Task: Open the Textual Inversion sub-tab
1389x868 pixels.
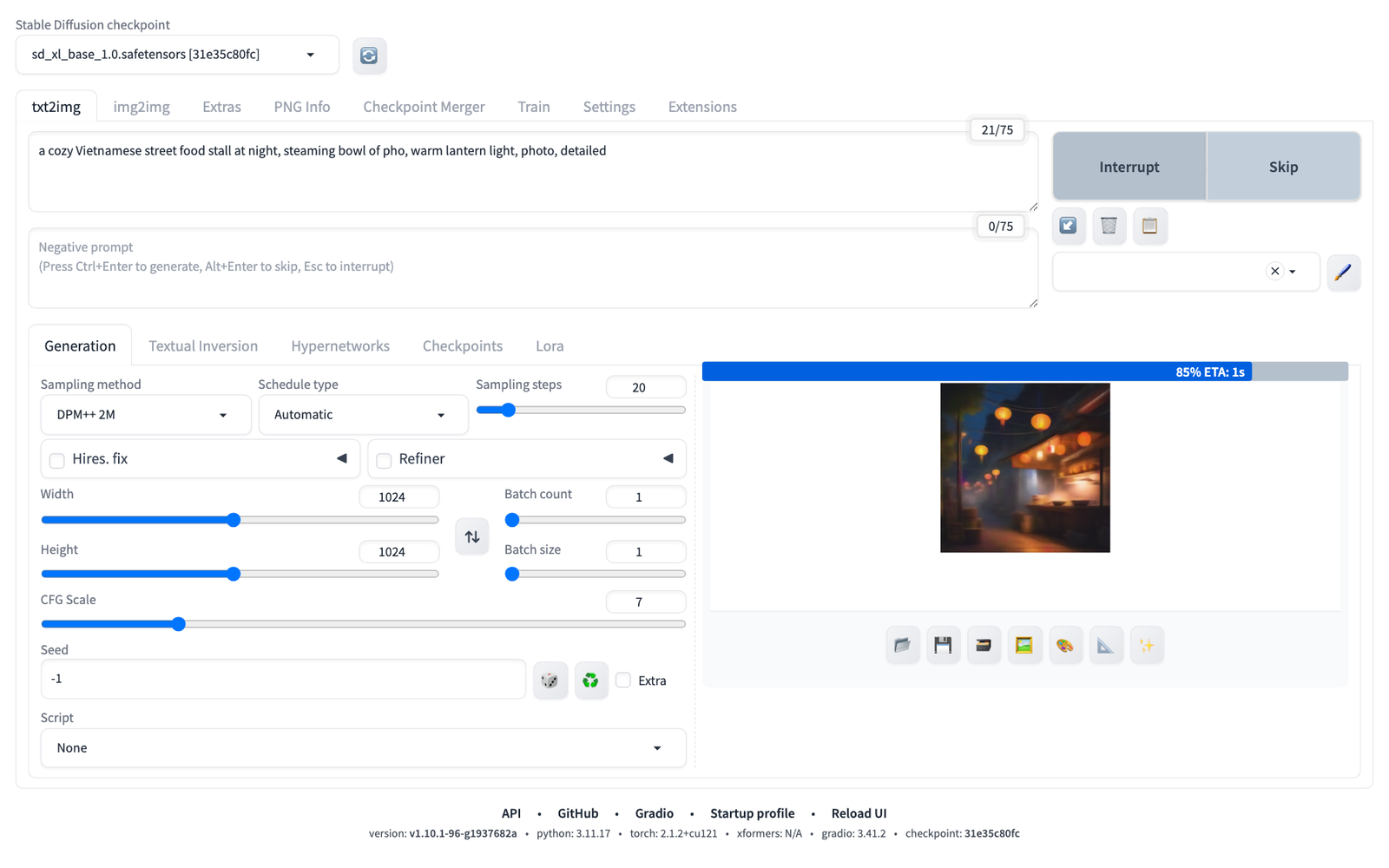Action: (x=203, y=345)
